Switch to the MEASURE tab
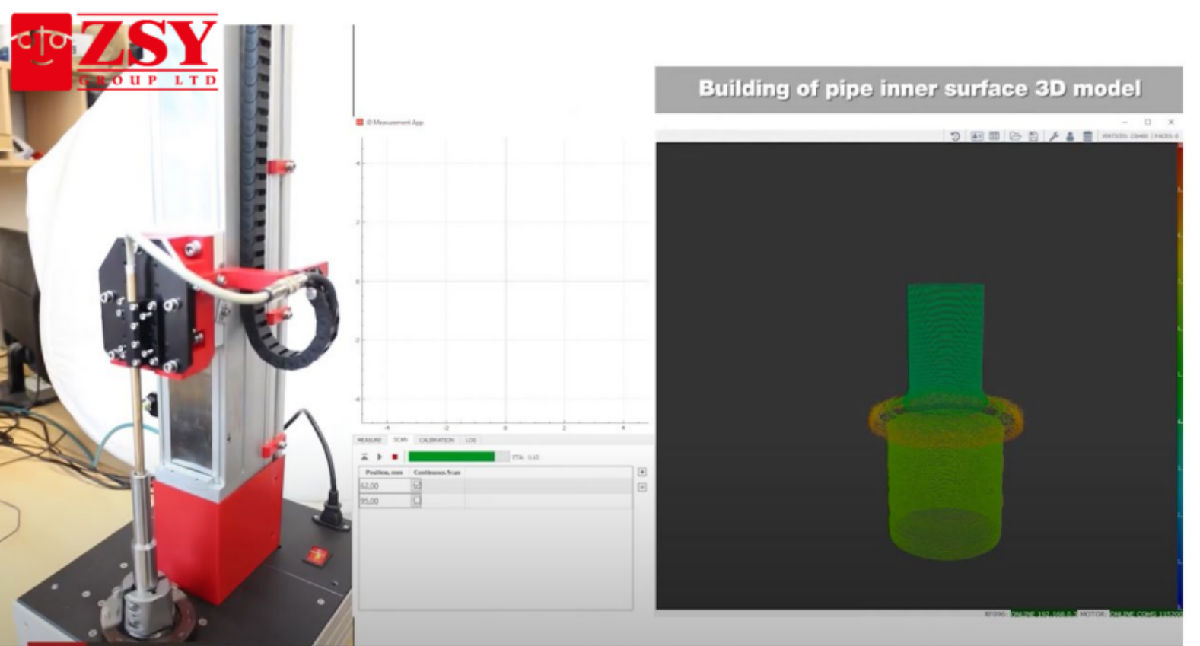Screen dimensions: 1200x646 (370, 440)
